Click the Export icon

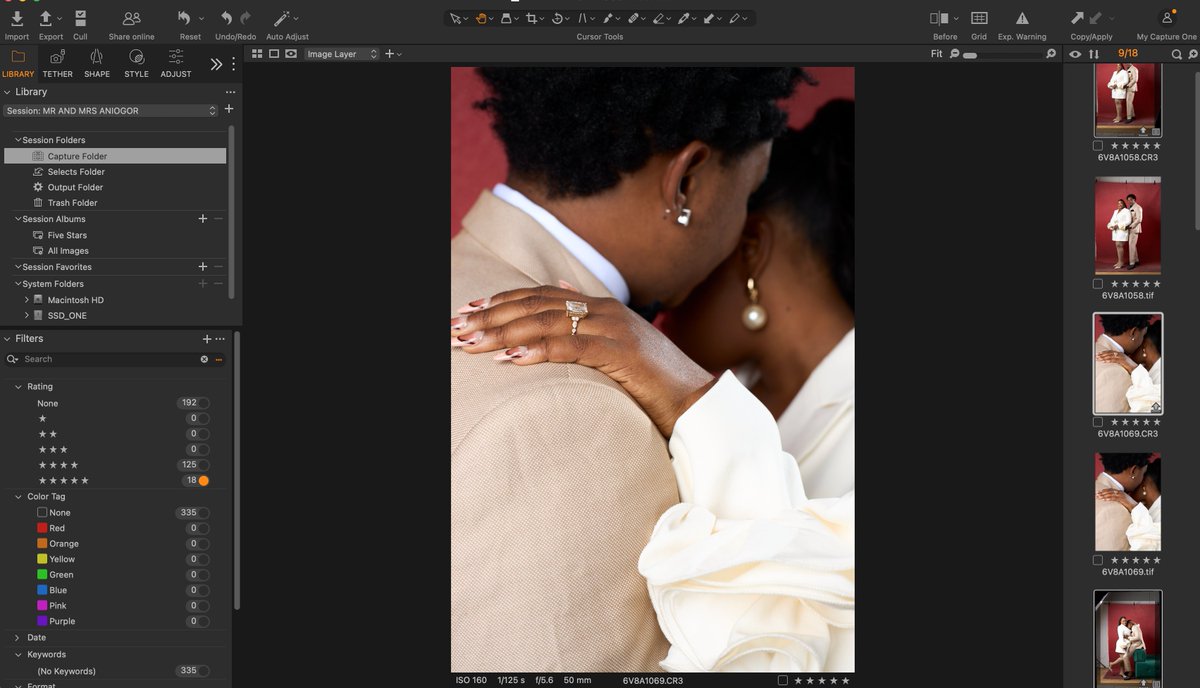pyautogui.click(x=45, y=18)
